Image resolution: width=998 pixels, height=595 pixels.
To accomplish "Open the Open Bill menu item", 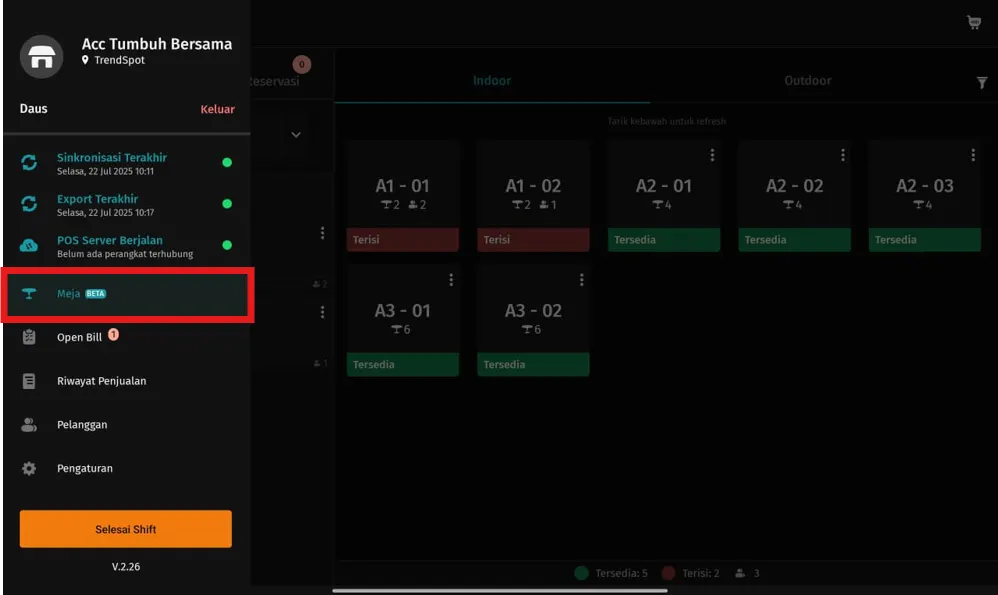I will pyautogui.click(x=80, y=338).
